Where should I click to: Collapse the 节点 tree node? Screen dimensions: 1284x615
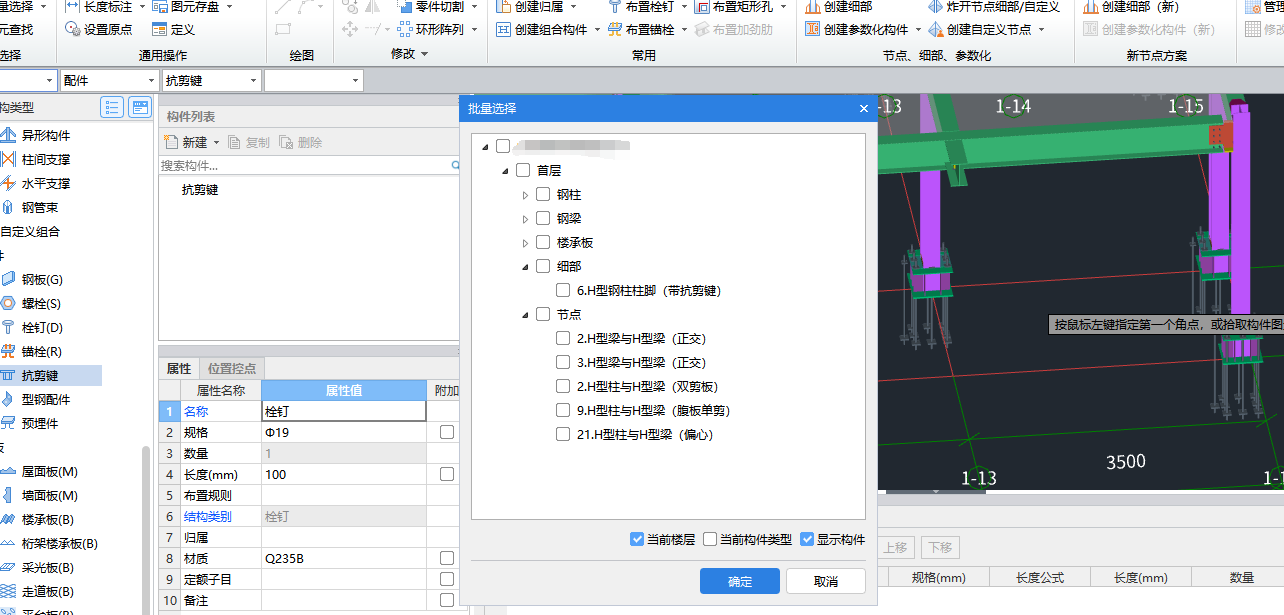click(526, 315)
